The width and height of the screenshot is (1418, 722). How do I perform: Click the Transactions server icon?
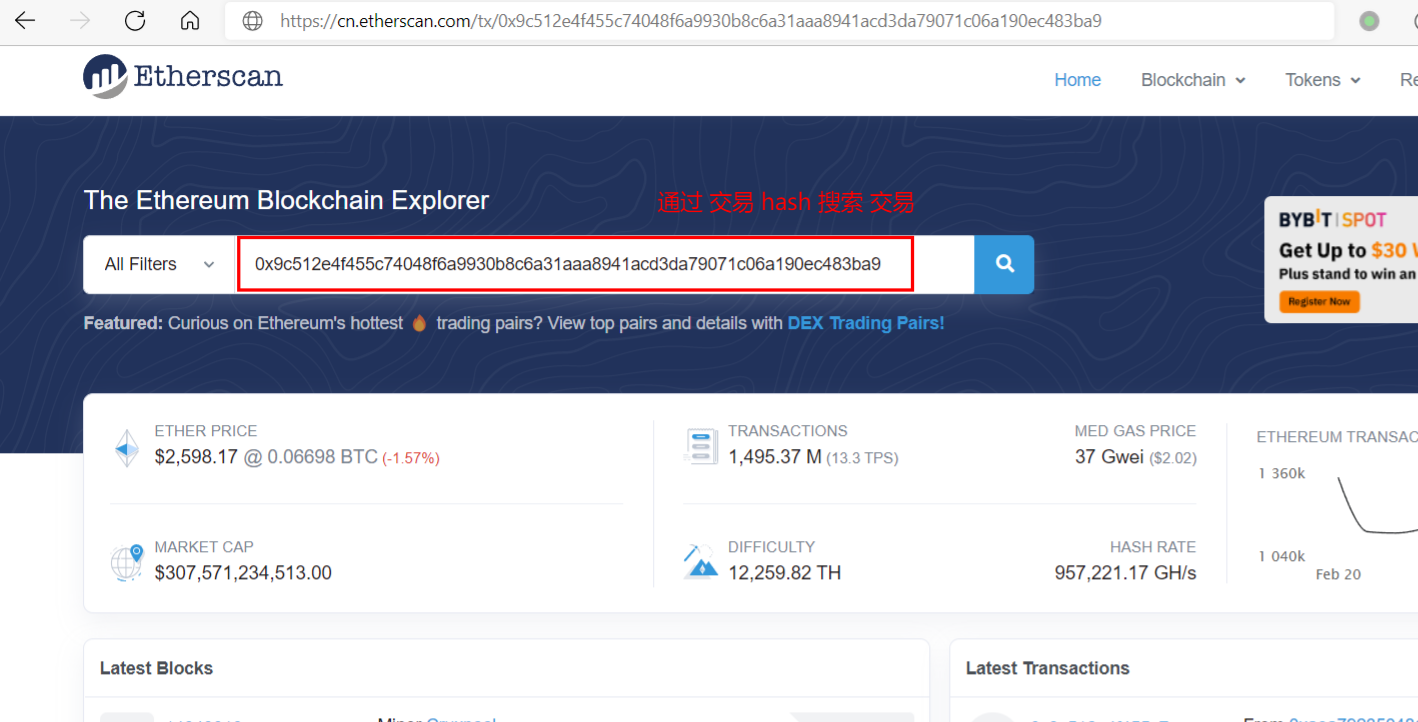701,447
